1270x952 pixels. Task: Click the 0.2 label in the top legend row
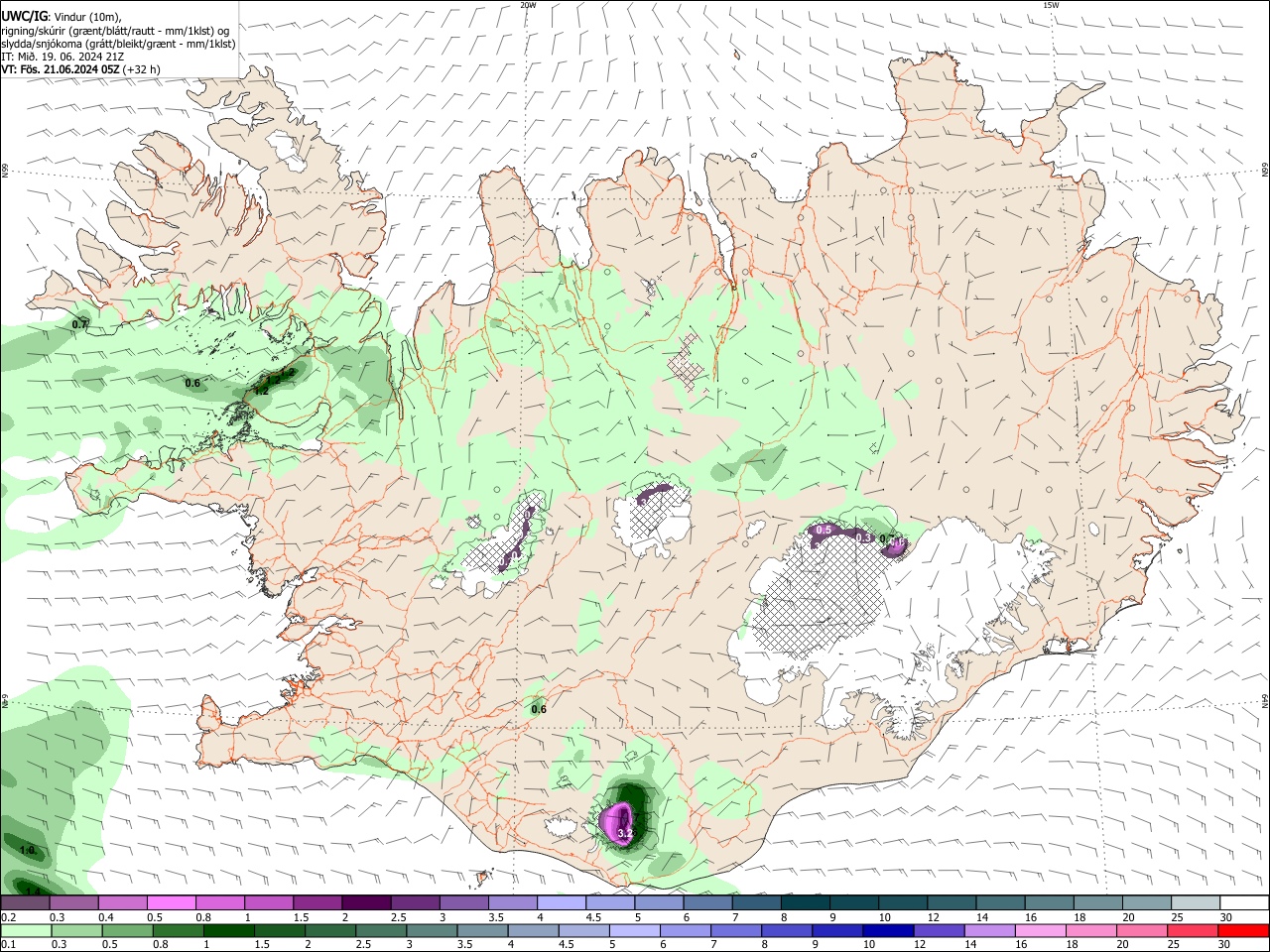tap(8, 917)
